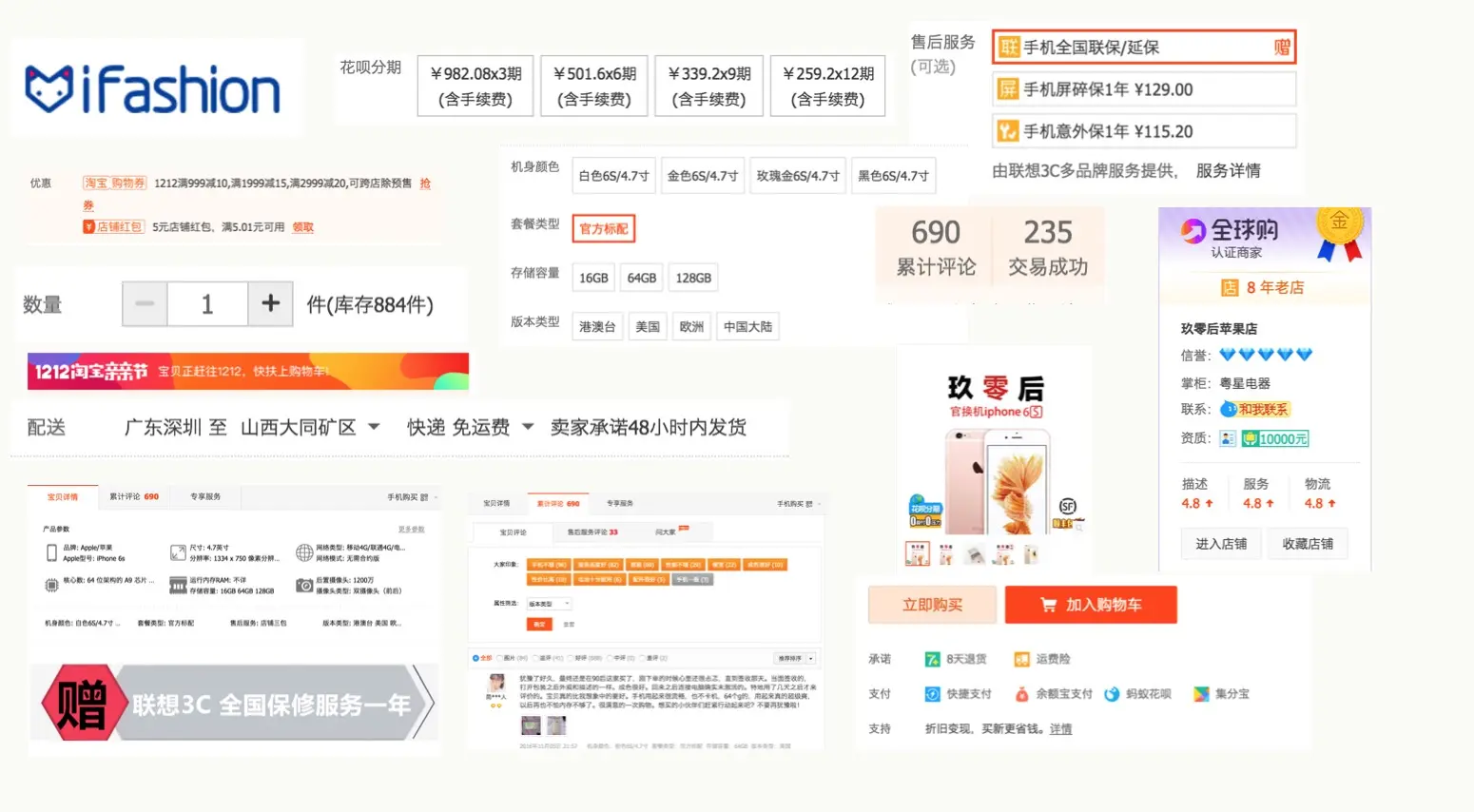Screen dimensions: 1474x812
Task: Choose body color 金色6S/4.7寸
Action: [x=703, y=176]
